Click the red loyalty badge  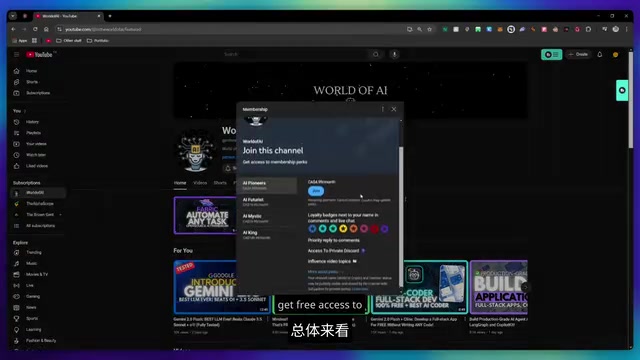374,229
